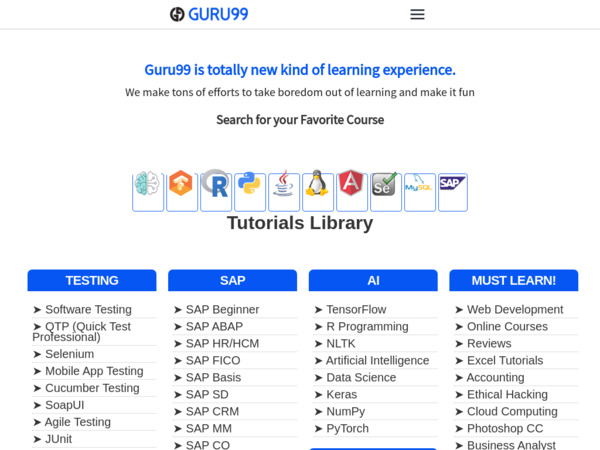Open Mobile App Testing tutorial
Image resolution: width=600 pixels, height=450 pixels.
pyautogui.click(x=94, y=371)
